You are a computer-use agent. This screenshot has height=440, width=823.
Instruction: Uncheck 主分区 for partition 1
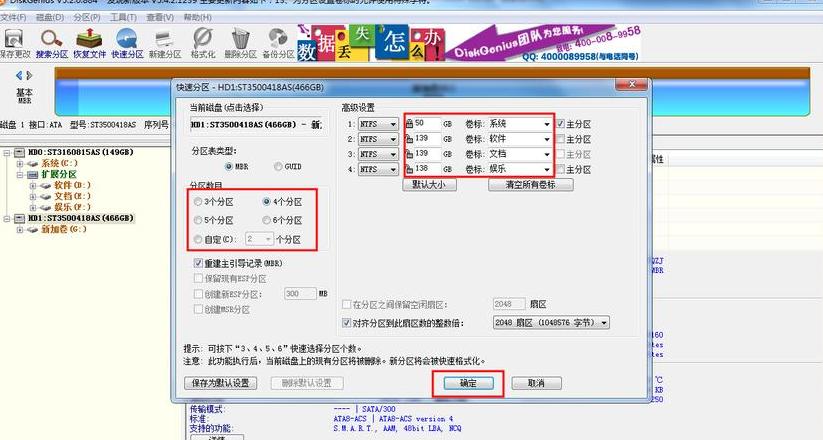pyautogui.click(x=561, y=124)
